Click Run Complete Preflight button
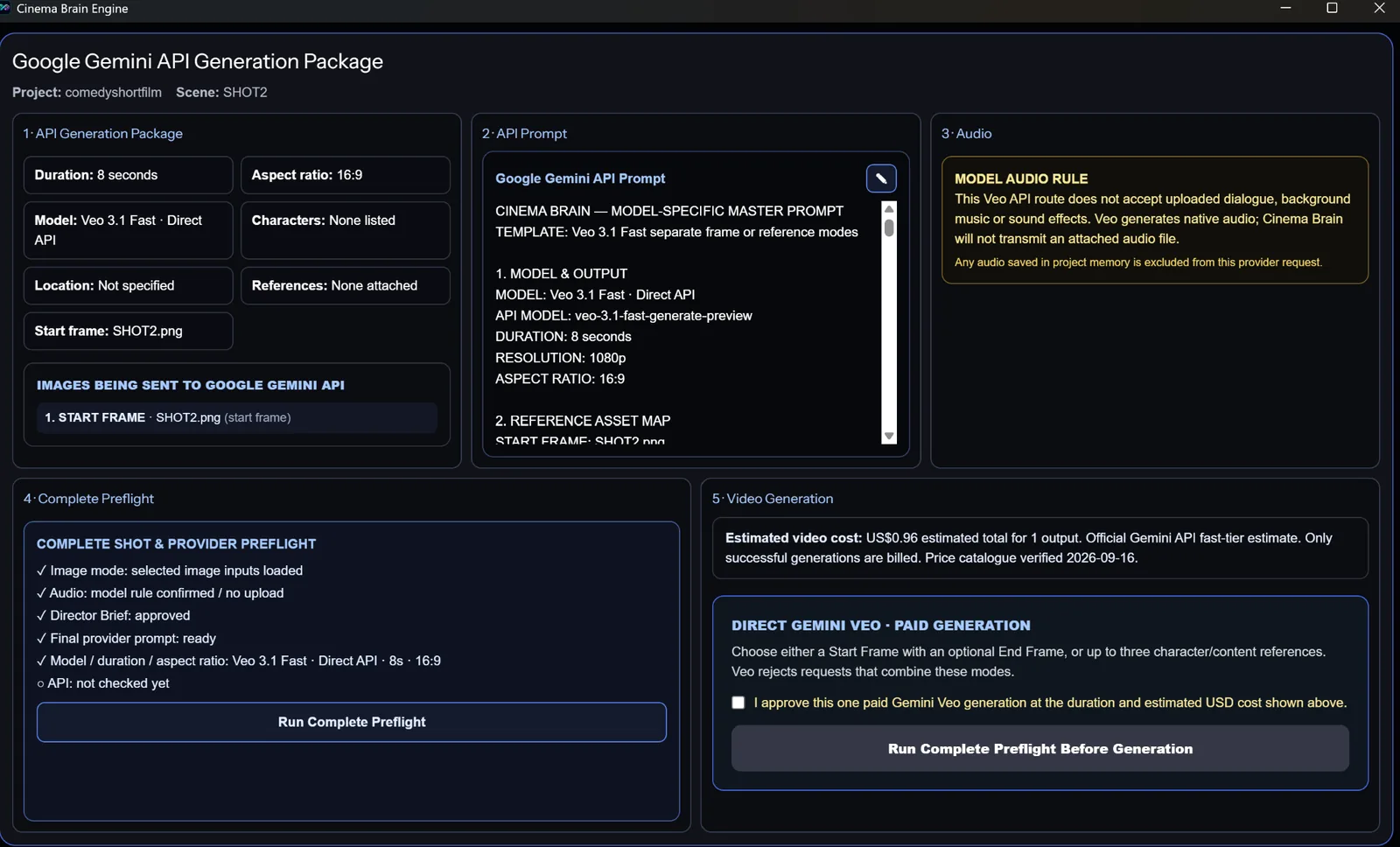Screen dimensions: 1400x847 (352, 722)
